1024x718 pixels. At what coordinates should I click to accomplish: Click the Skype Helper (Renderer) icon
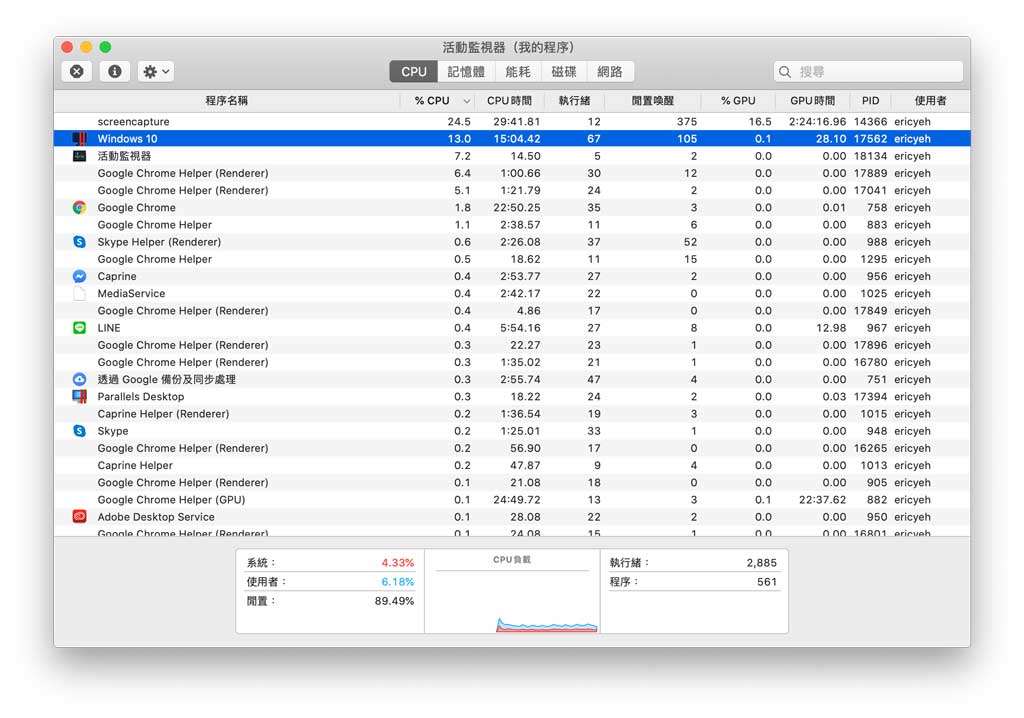(79, 242)
